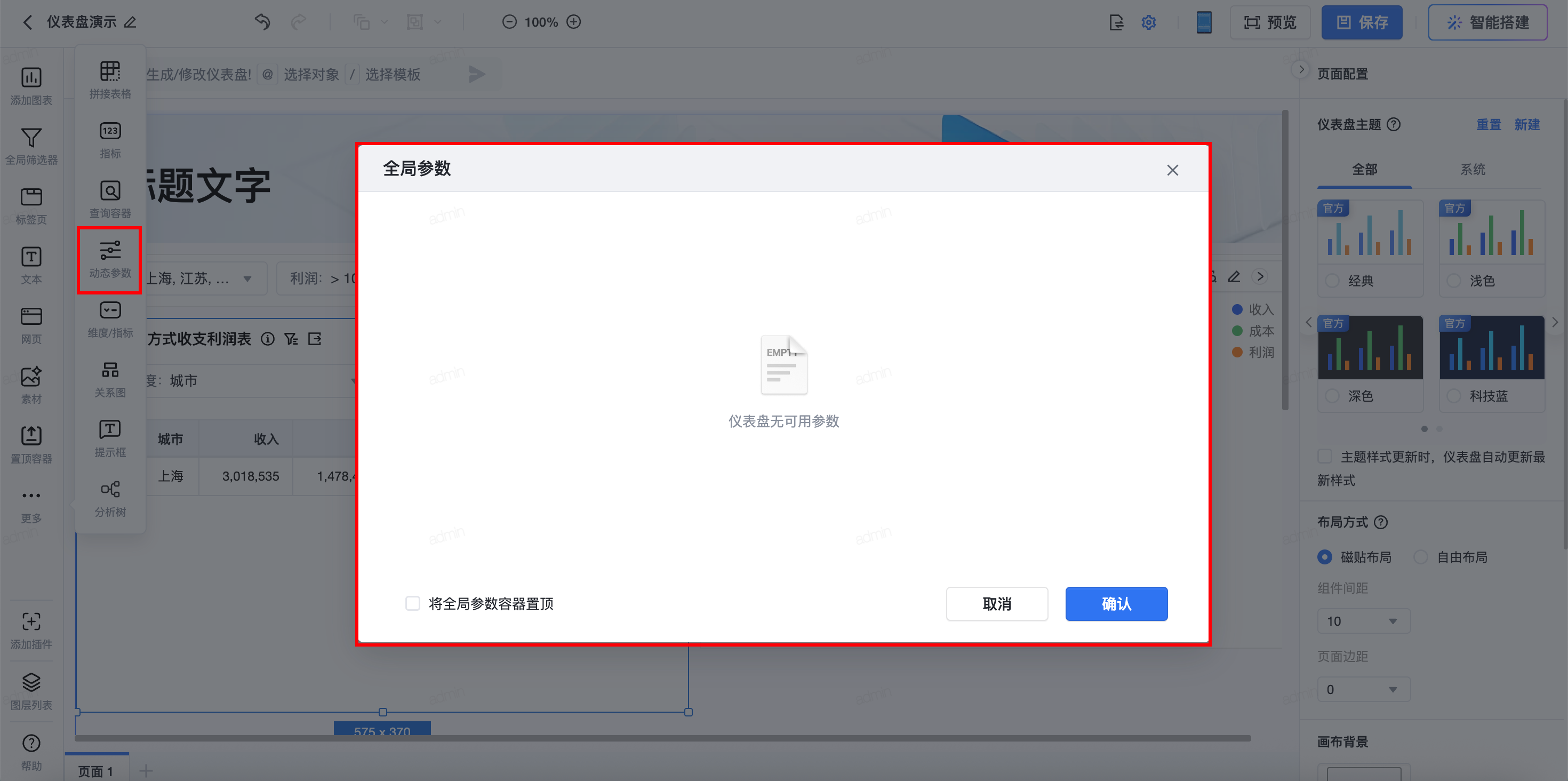Open dashboard settings gear icon
The image size is (1568, 781).
pyautogui.click(x=1148, y=22)
